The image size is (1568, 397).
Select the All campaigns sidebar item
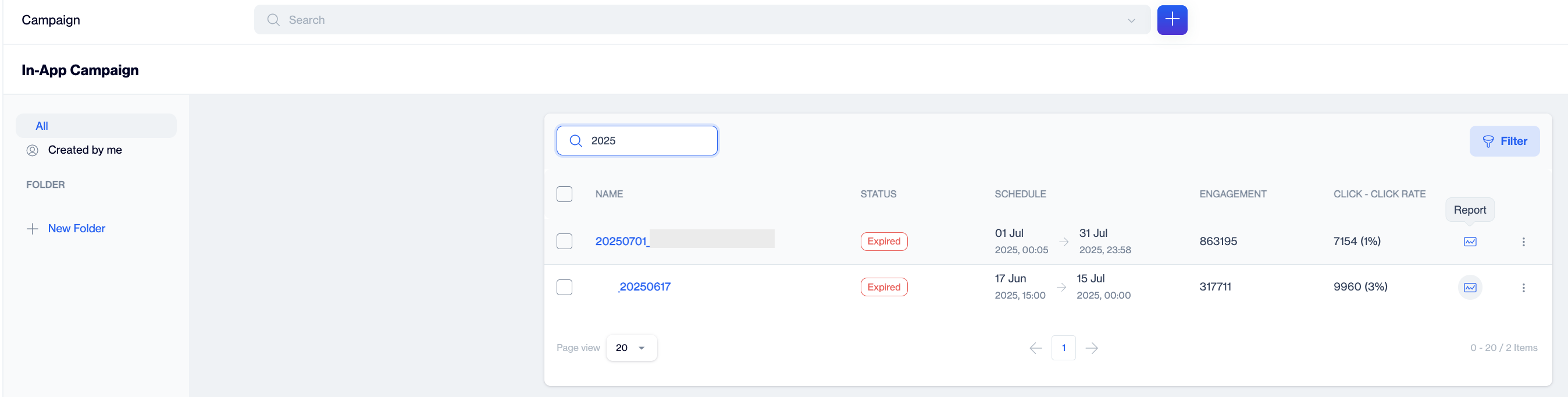click(96, 126)
